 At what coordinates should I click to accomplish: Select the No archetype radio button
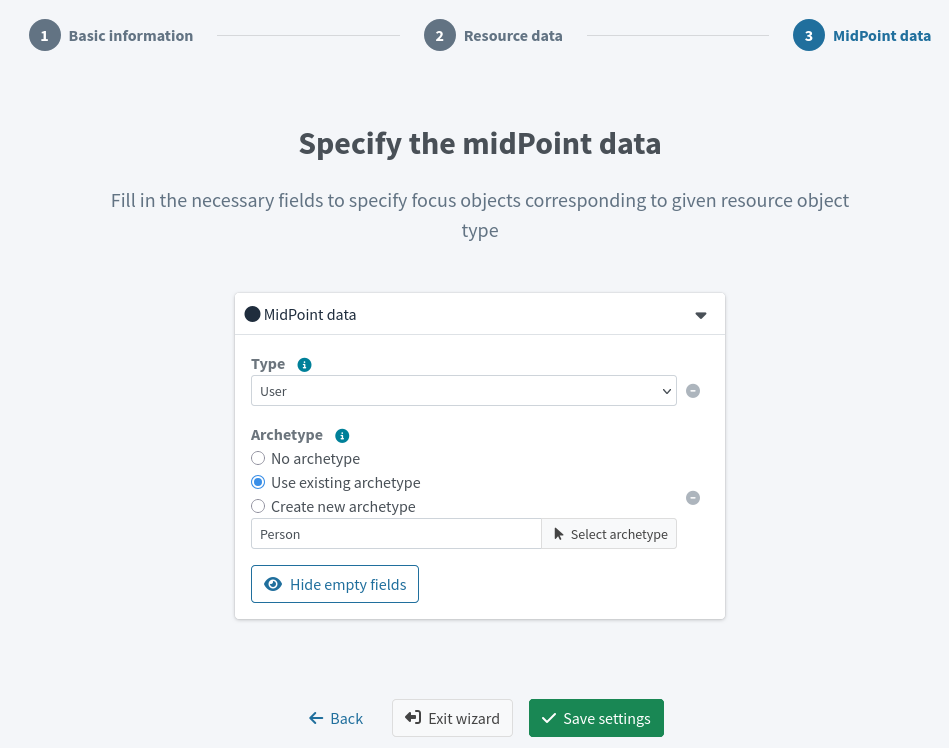258,458
